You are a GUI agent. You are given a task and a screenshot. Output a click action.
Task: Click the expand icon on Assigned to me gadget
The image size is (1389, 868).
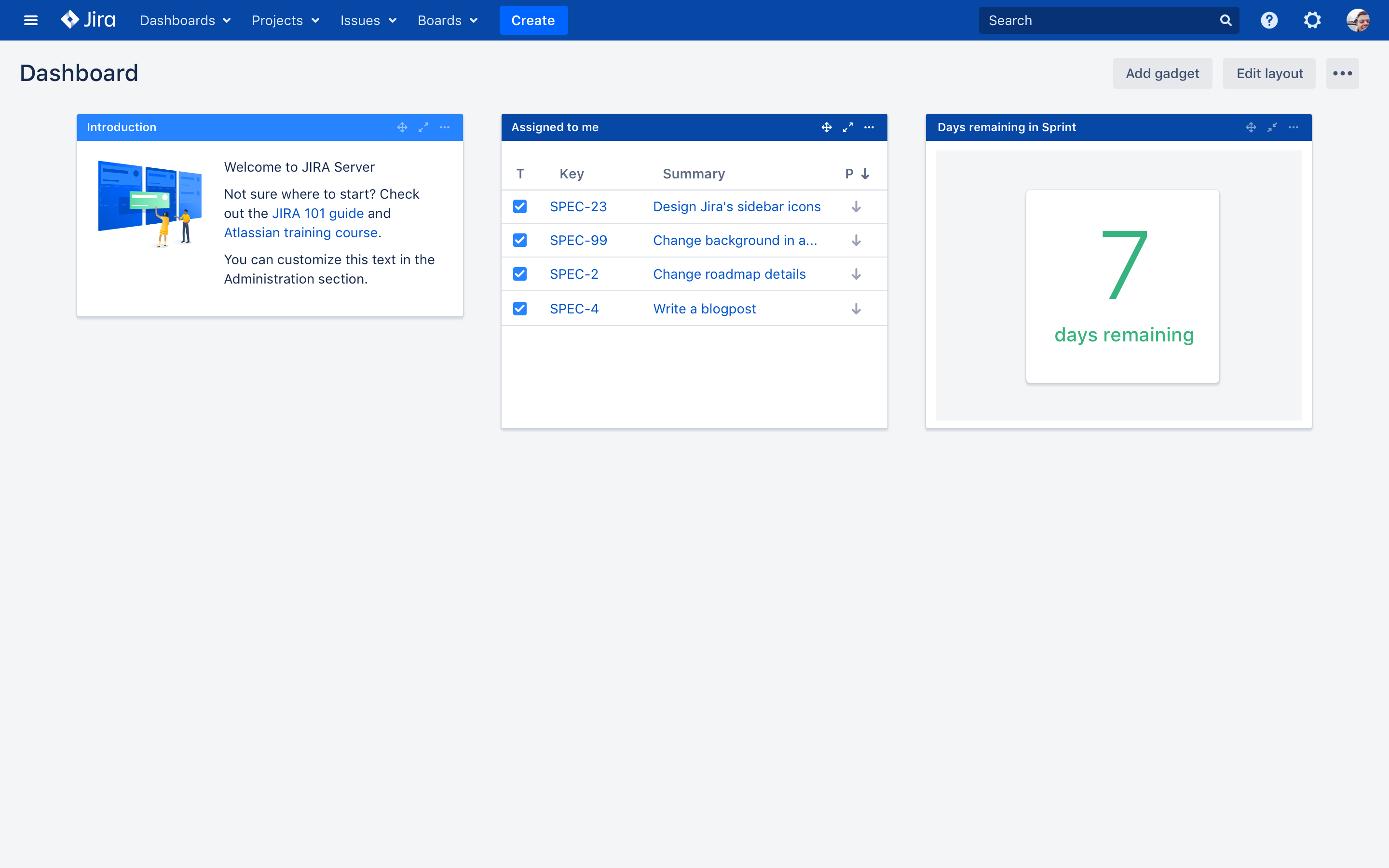(x=848, y=127)
